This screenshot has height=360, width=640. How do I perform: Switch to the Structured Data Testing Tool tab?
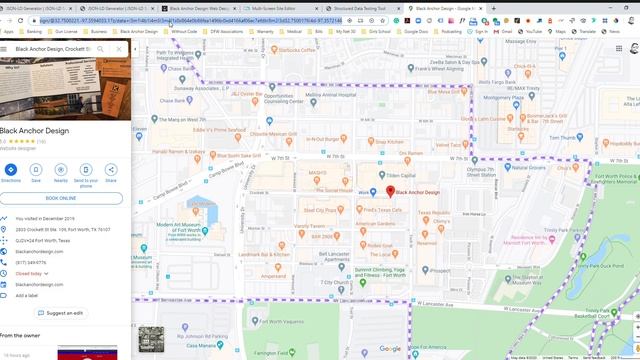361,8
